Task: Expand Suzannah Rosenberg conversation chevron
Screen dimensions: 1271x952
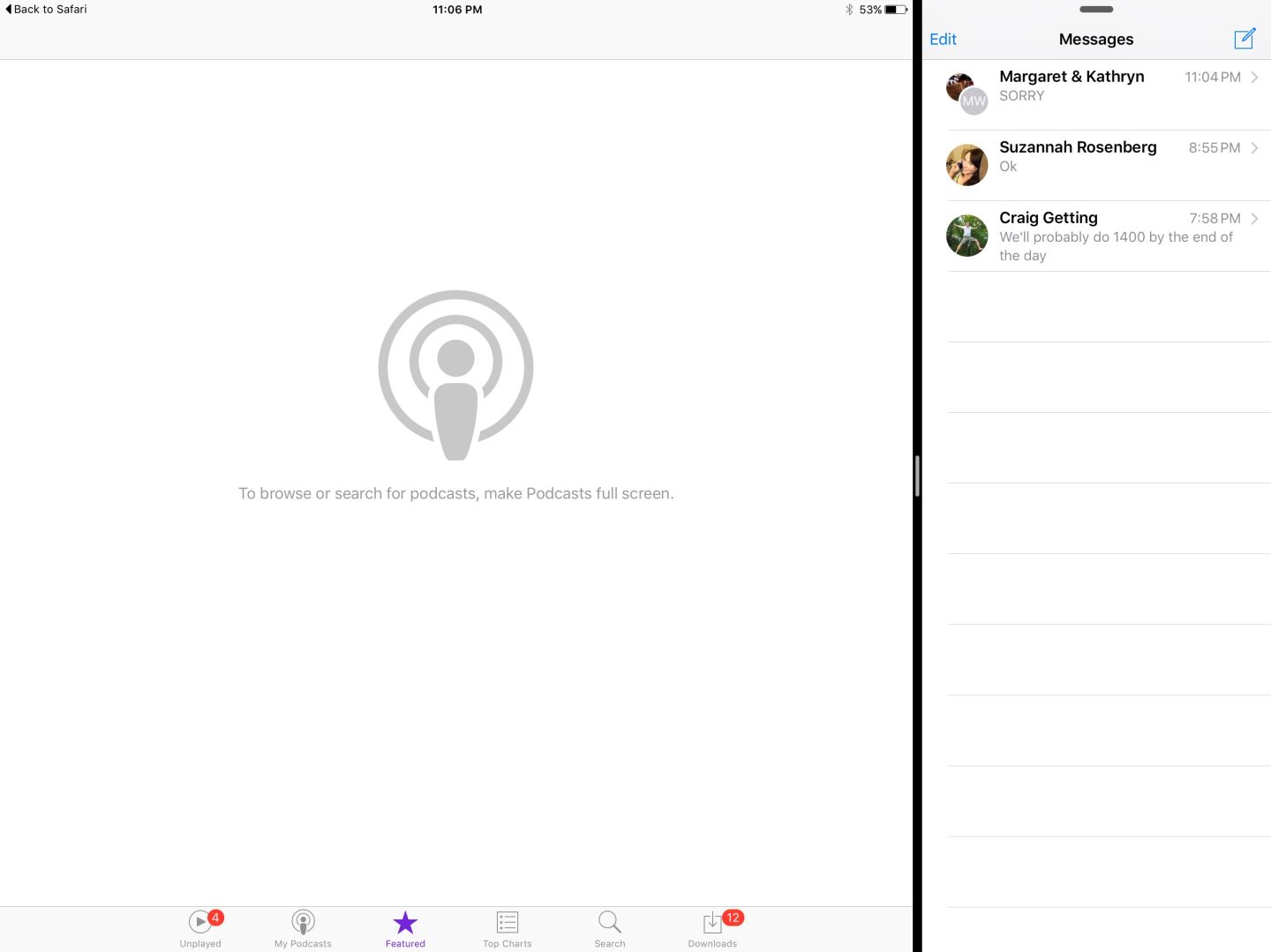Action: coord(1254,148)
